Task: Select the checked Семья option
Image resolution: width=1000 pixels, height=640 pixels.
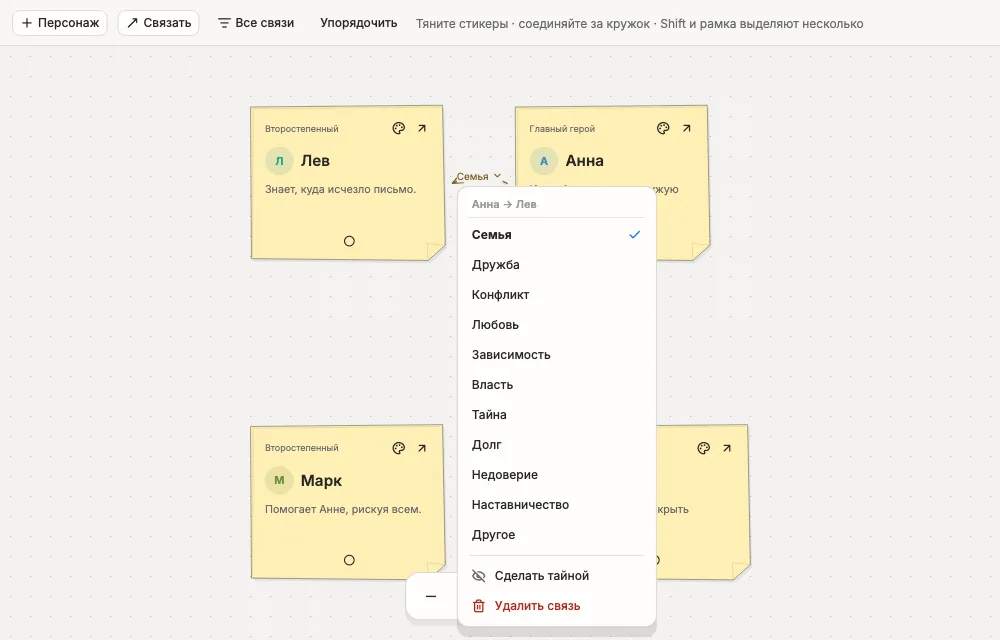Action: tap(557, 235)
